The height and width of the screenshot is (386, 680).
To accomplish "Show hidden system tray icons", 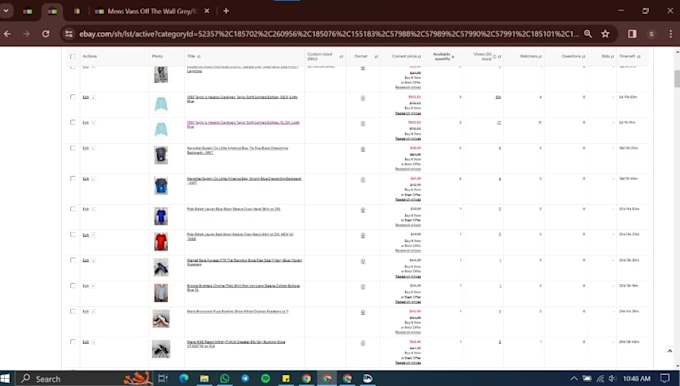I will pyautogui.click(x=574, y=379).
